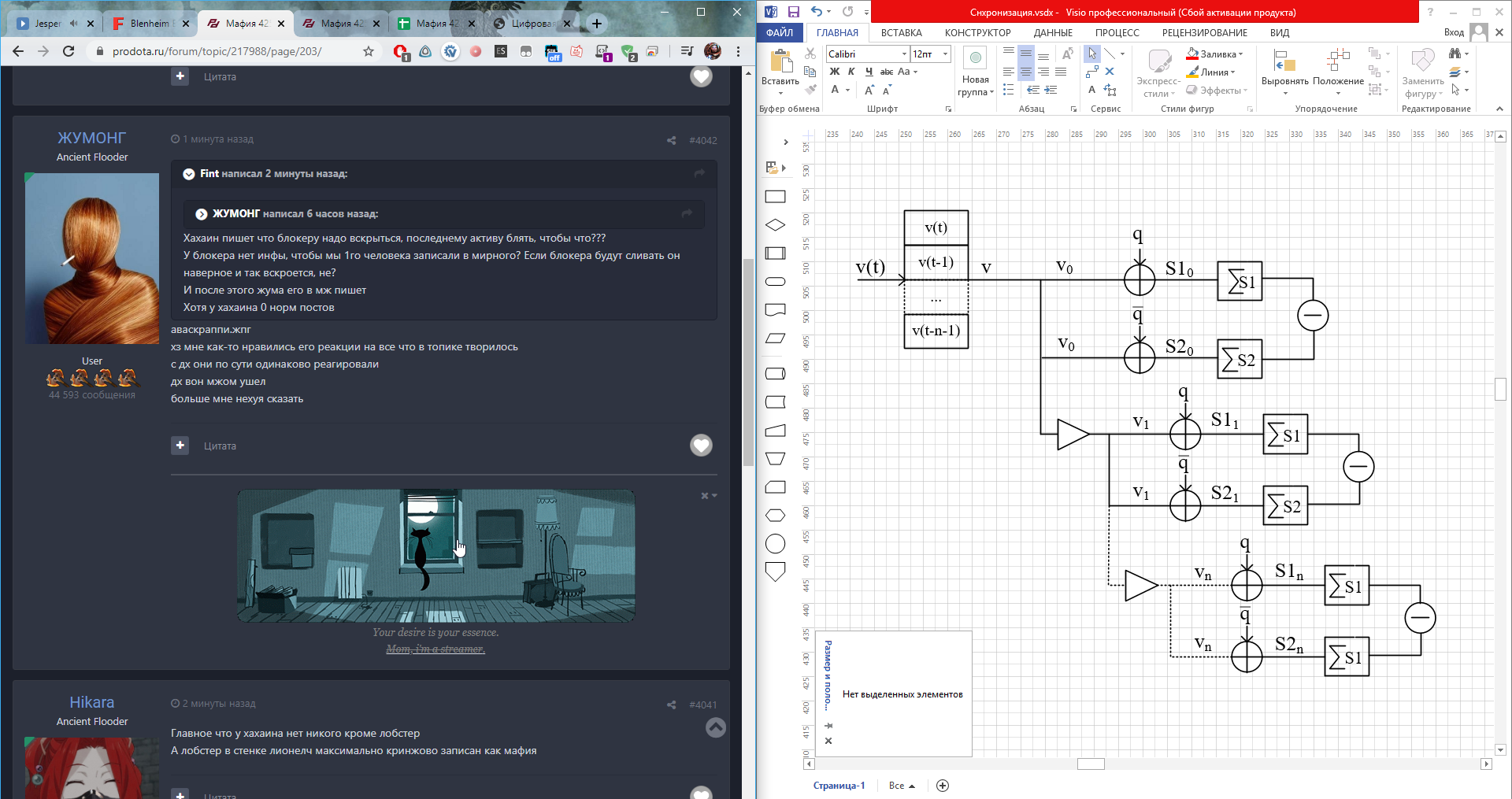Viewport: 1512px width, 799px height.
Task: Open the Calibri font name dropdown
Action: click(x=904, y=54)
